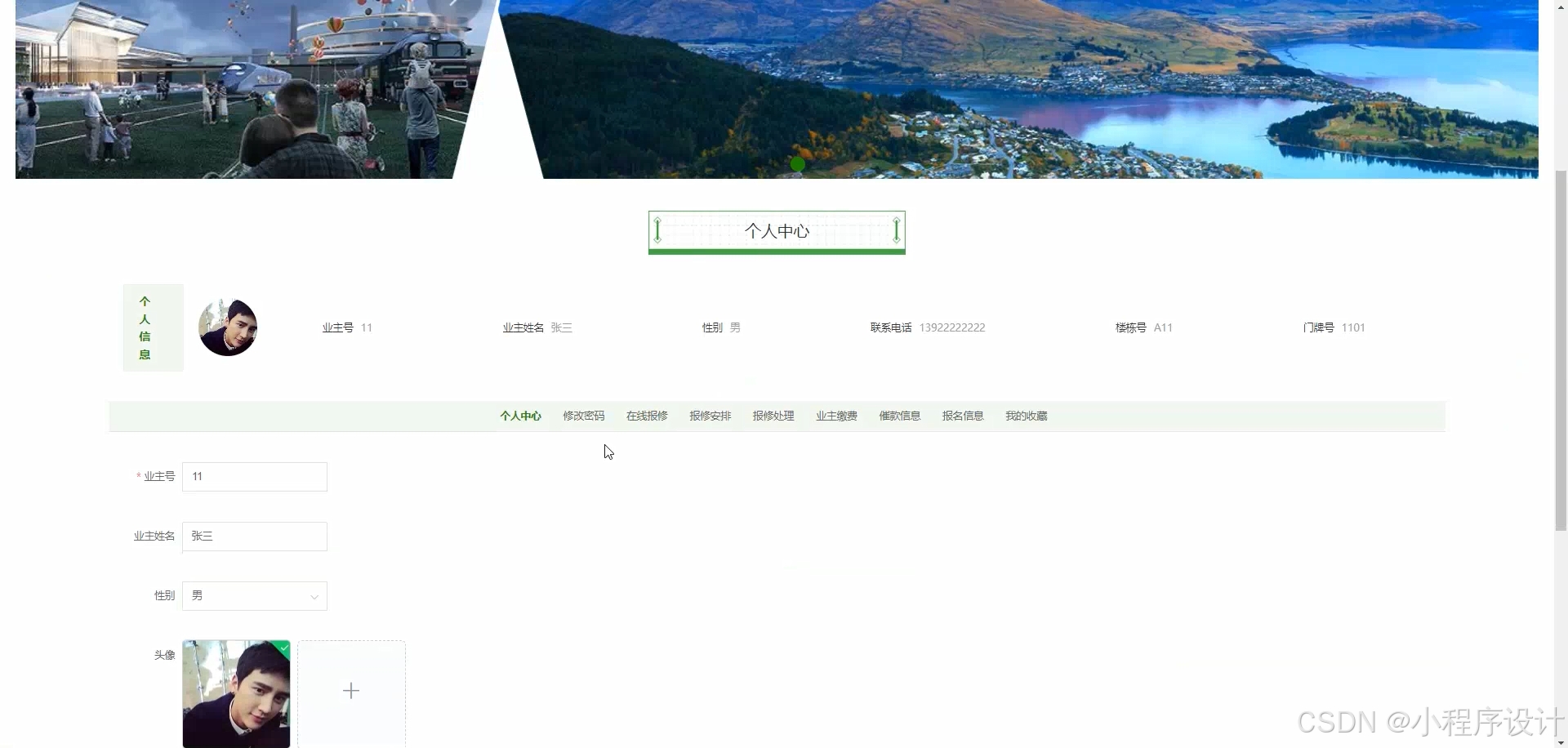This screenshot has height=748, width=1568.
Task: Click the 业主号 input field
Action: coord(253,476)
